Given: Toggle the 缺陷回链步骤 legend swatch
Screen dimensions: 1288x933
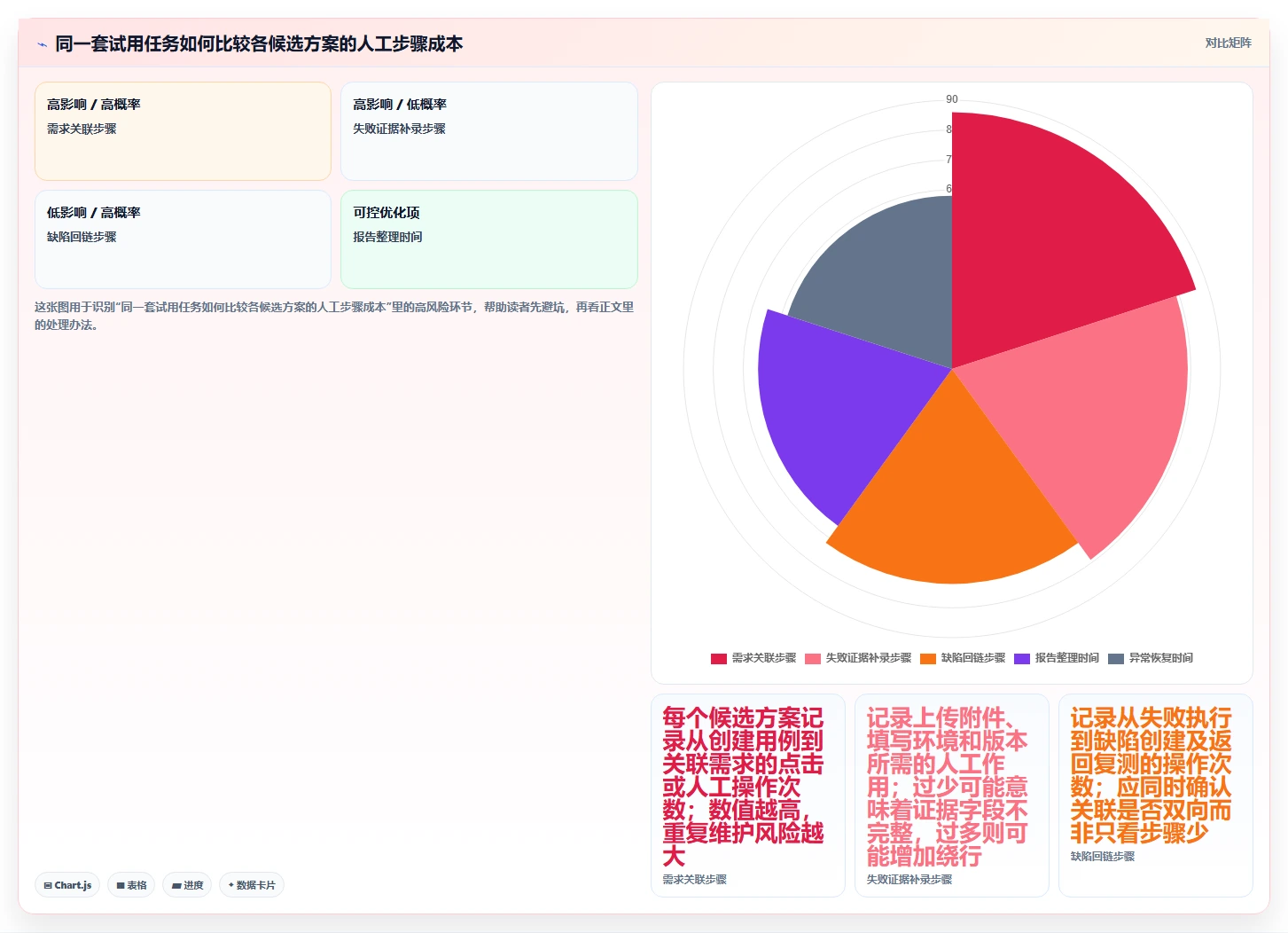Looking at the screenshot, I should click(928, 658).
